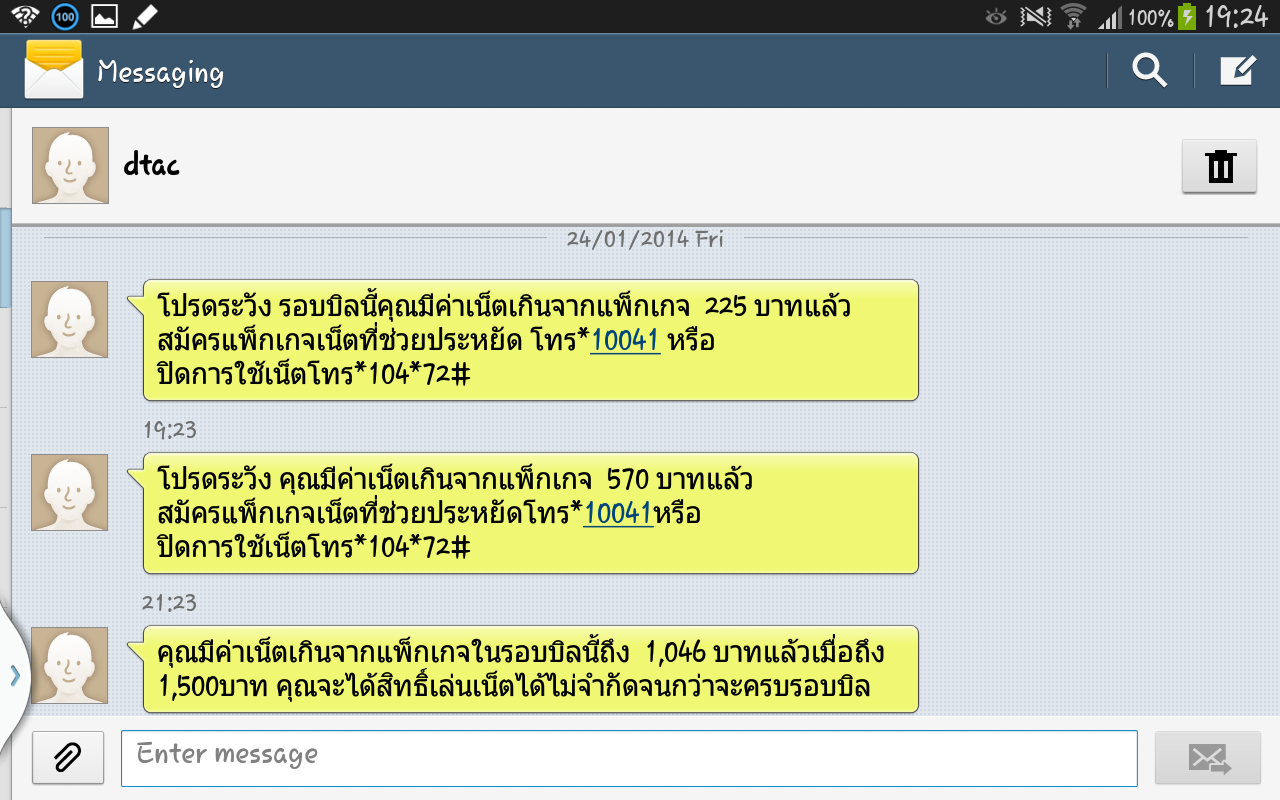Image resolution: width=1280 pixels, height=800 pixels.
Task: Select the message bubble mentioning 1,046 baht
Action: tap(524, 669)
